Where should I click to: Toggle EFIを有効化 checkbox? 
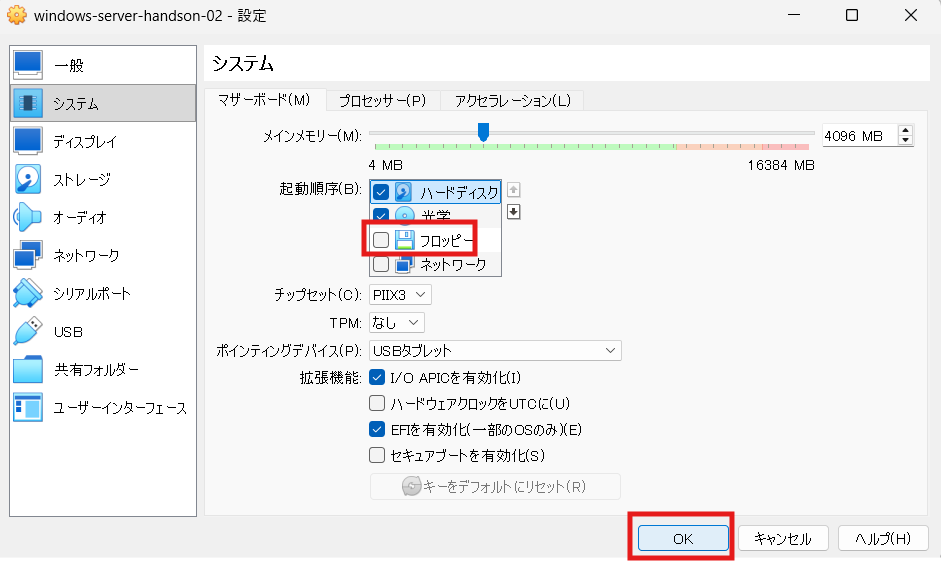(x=377, y=429)
